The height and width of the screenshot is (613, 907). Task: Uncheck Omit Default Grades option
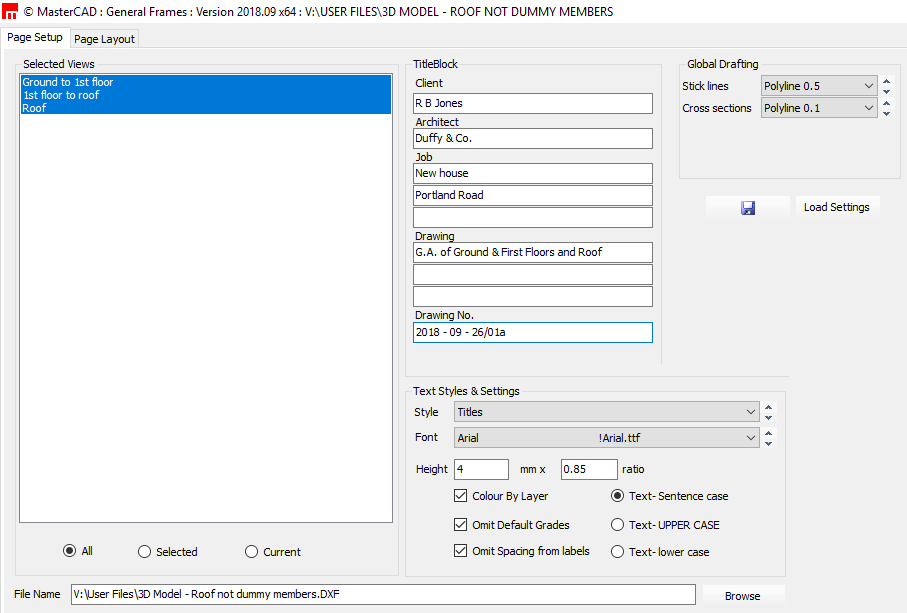(x=461, y=525)
